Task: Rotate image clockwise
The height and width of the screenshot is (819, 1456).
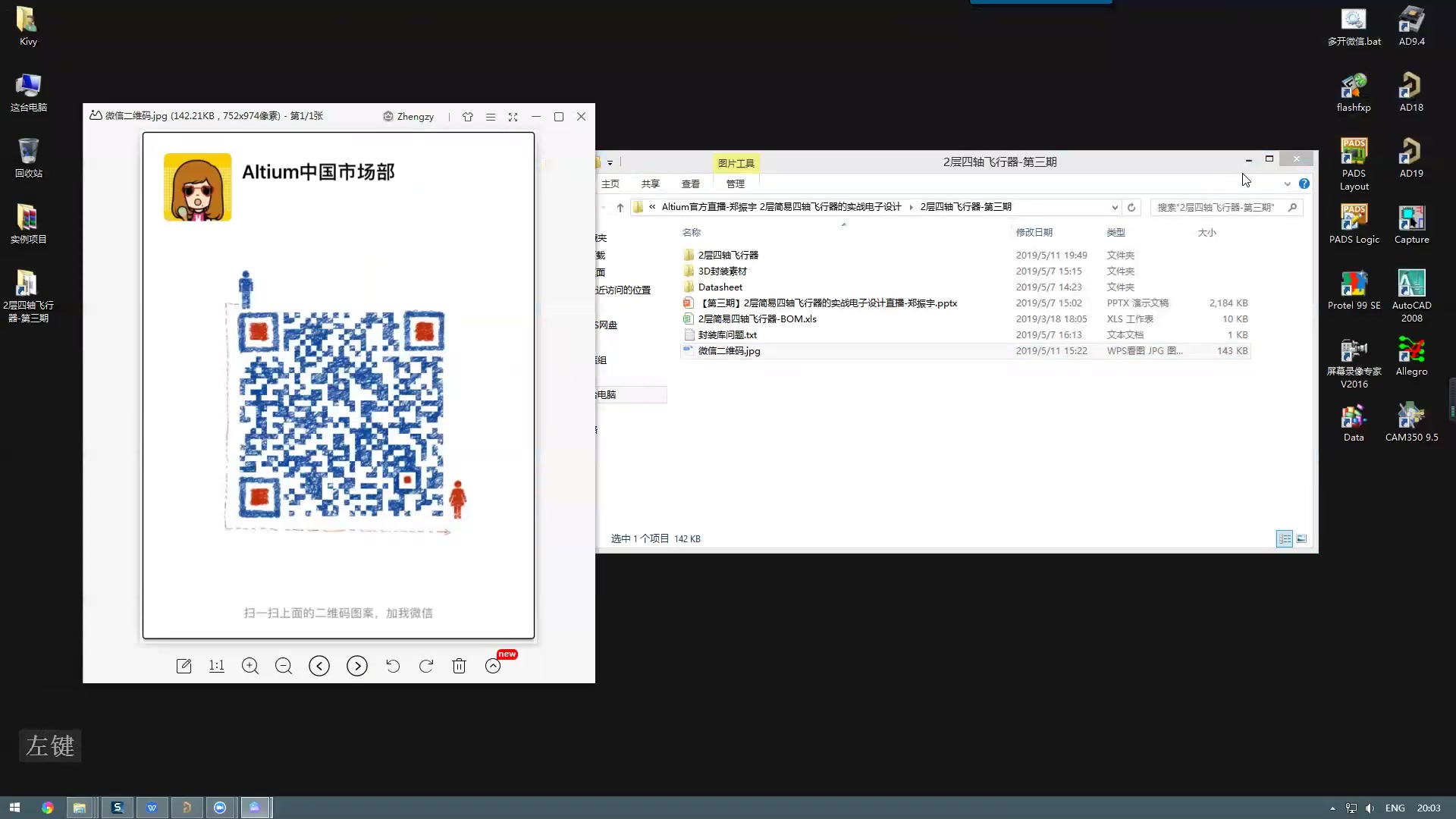Action: pyautogui.click(x=426, y=666)
